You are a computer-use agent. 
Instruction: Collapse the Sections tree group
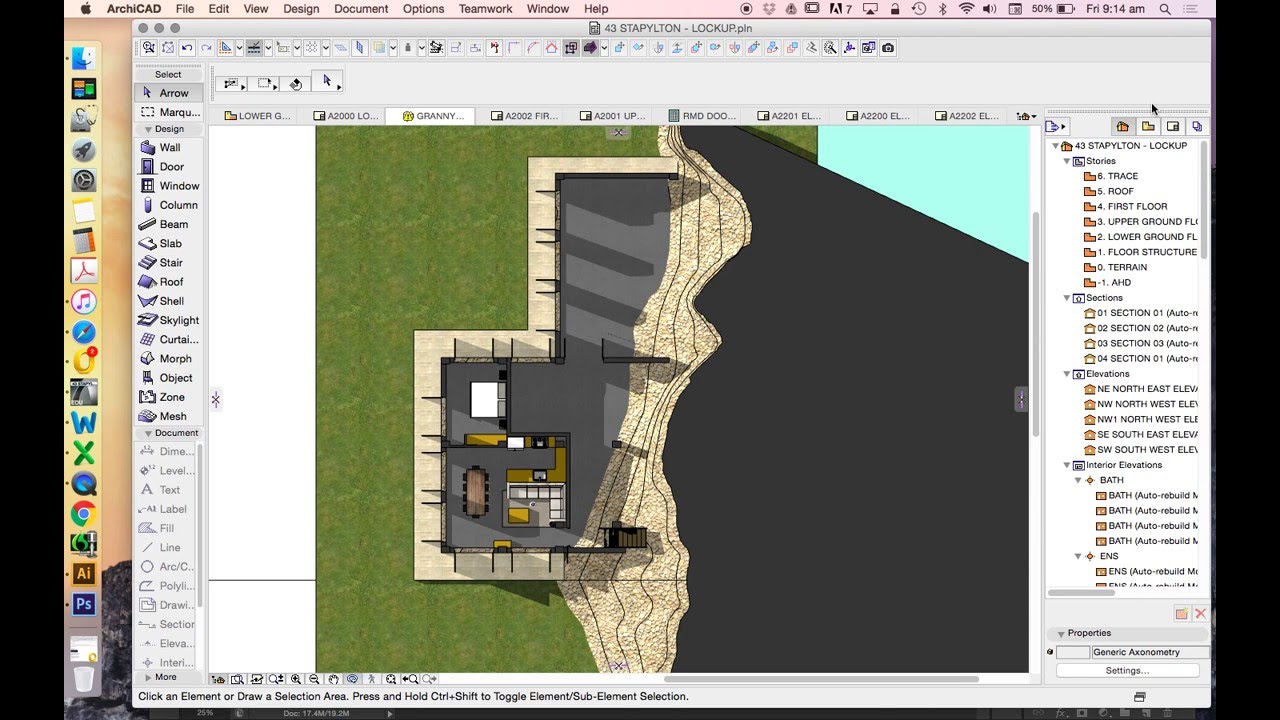coord(1067,298)
